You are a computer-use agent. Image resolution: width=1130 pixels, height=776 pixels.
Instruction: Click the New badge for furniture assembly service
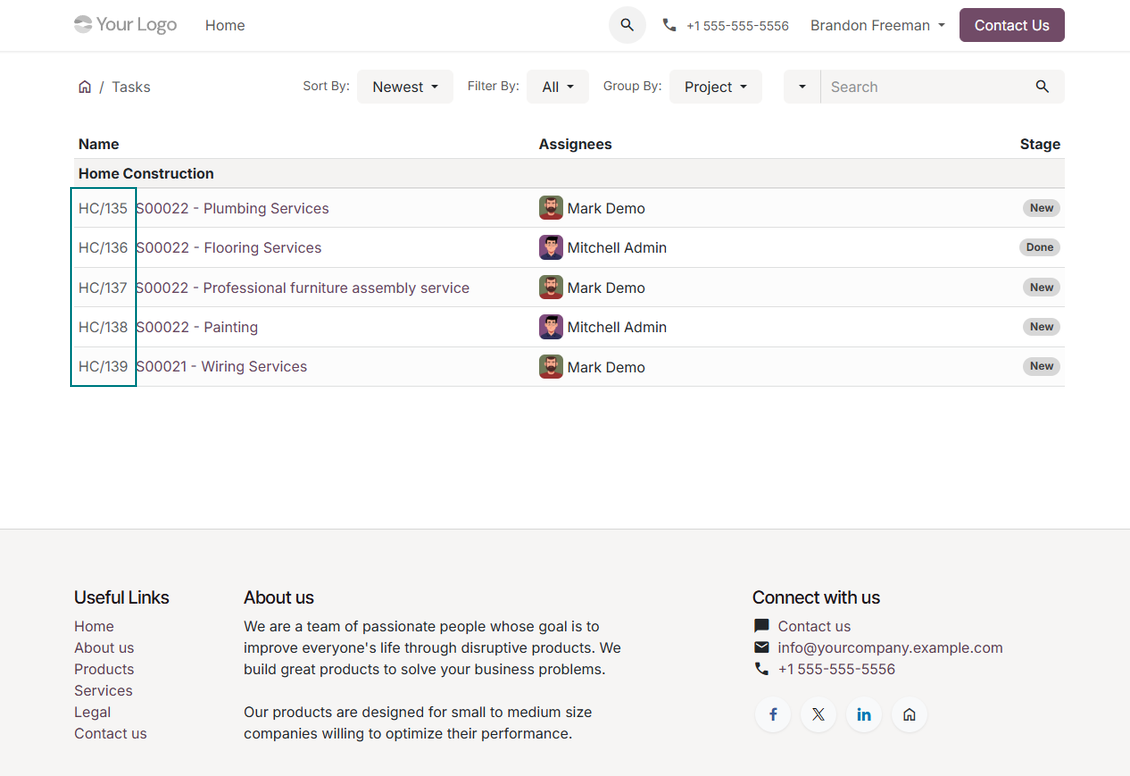pyautogui.click(x=1041, y=287)
